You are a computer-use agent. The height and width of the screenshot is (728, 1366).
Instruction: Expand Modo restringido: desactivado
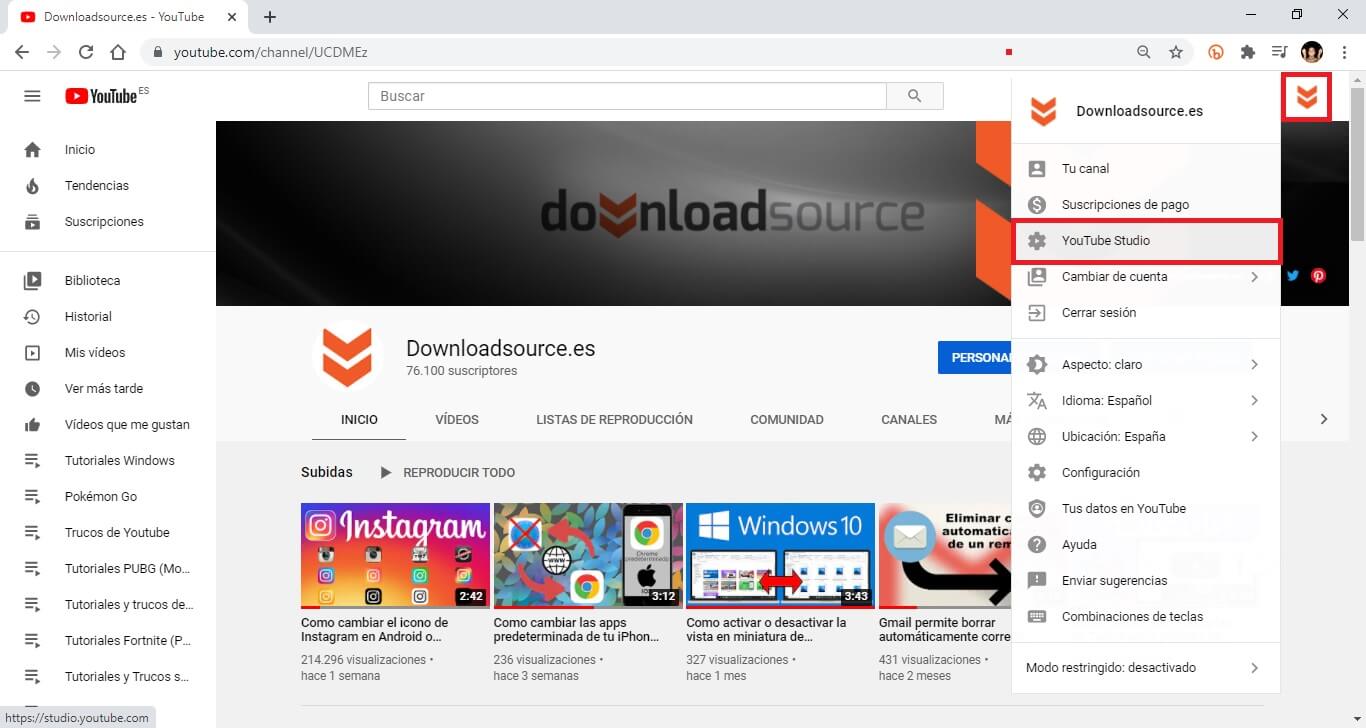pyautogui.click(x=1146, y=668)
